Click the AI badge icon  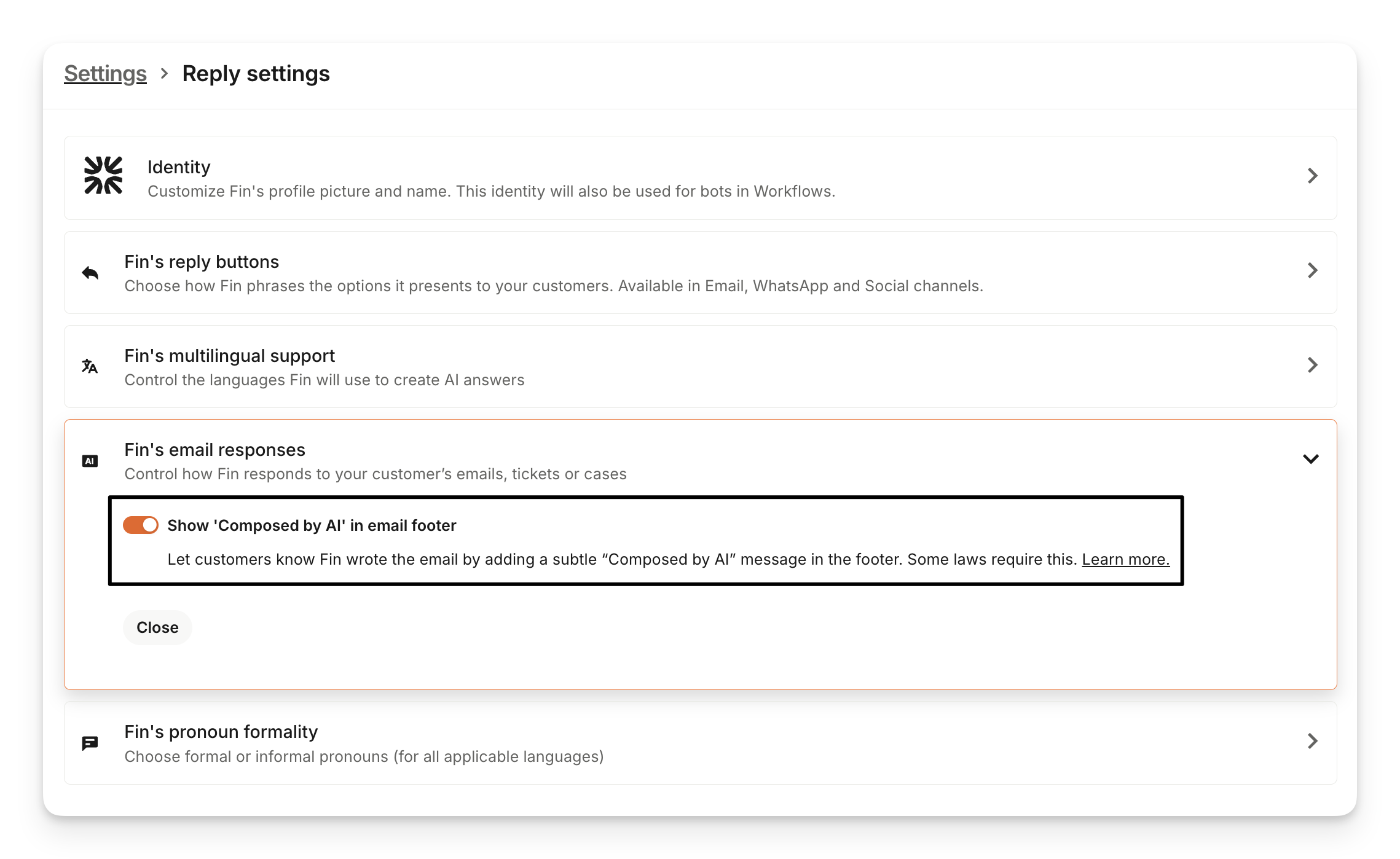[x=90, y=461]
